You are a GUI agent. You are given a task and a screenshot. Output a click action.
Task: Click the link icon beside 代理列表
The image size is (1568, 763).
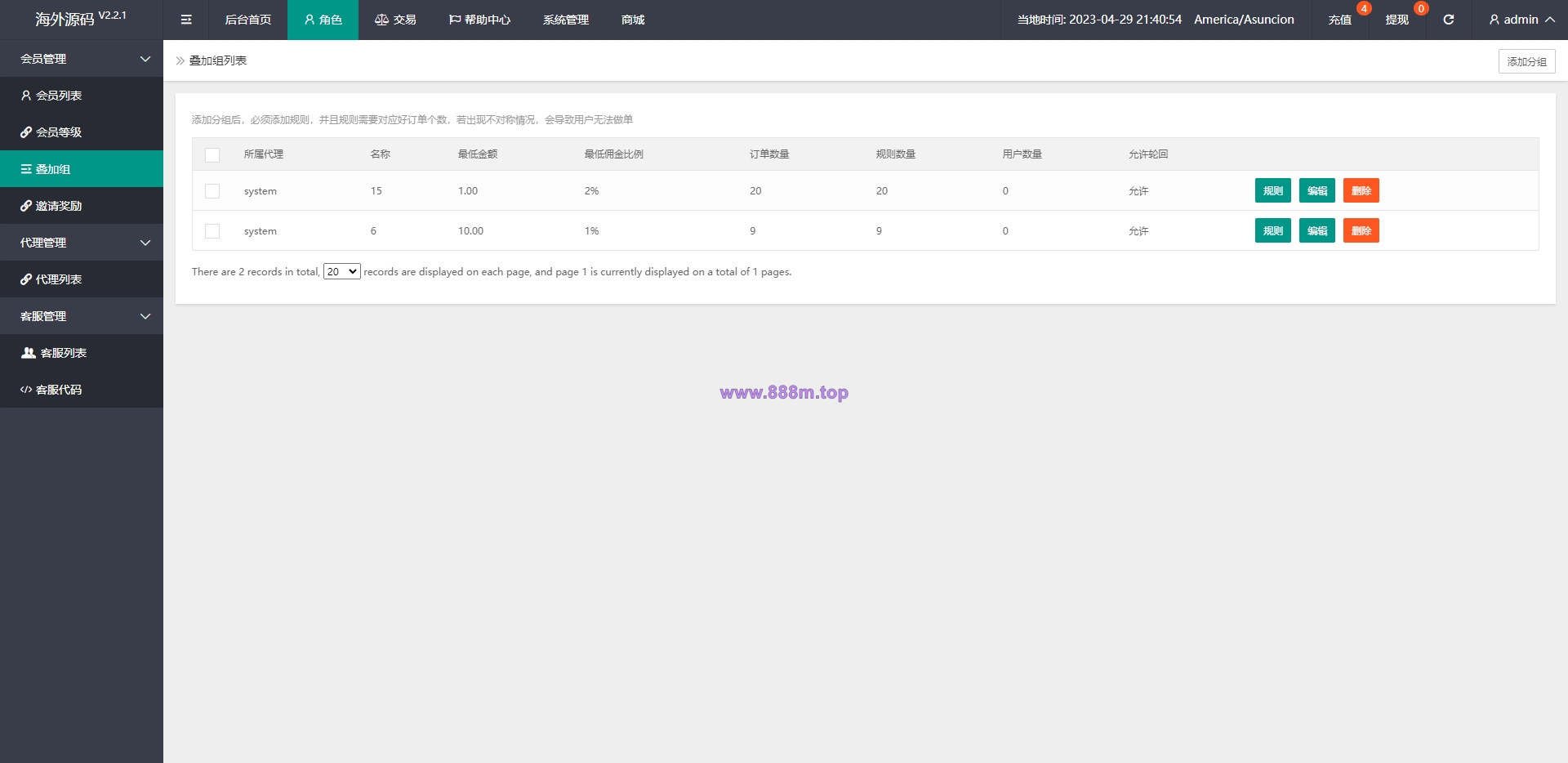pyautogui.click(x=26, y=279)
